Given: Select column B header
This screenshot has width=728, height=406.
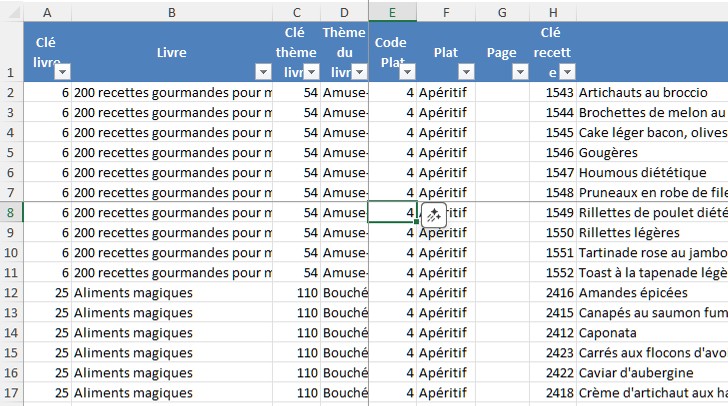Looking at the screenshot, I should (172, 11).
